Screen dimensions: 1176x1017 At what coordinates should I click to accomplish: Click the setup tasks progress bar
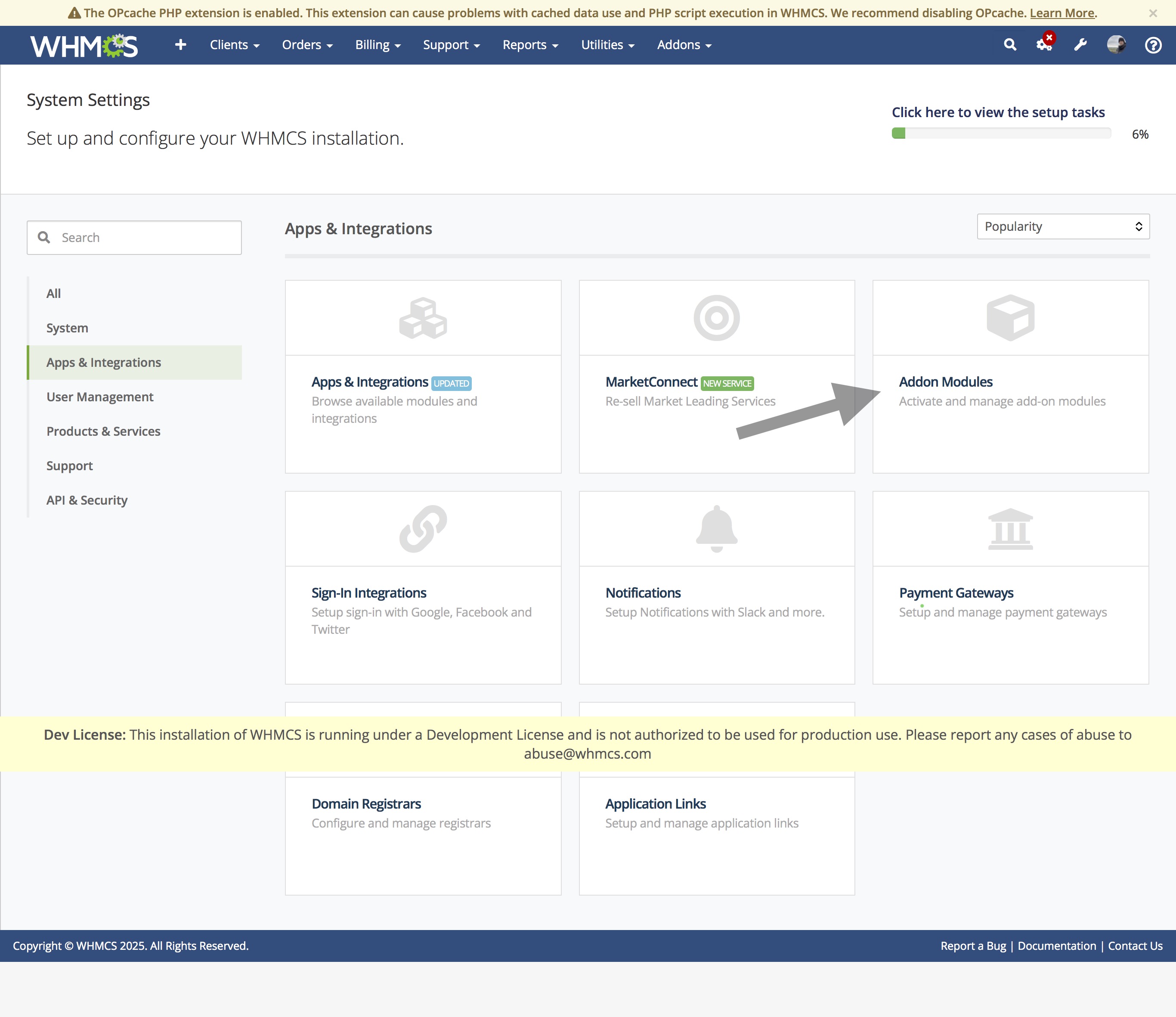(1001, 133)
